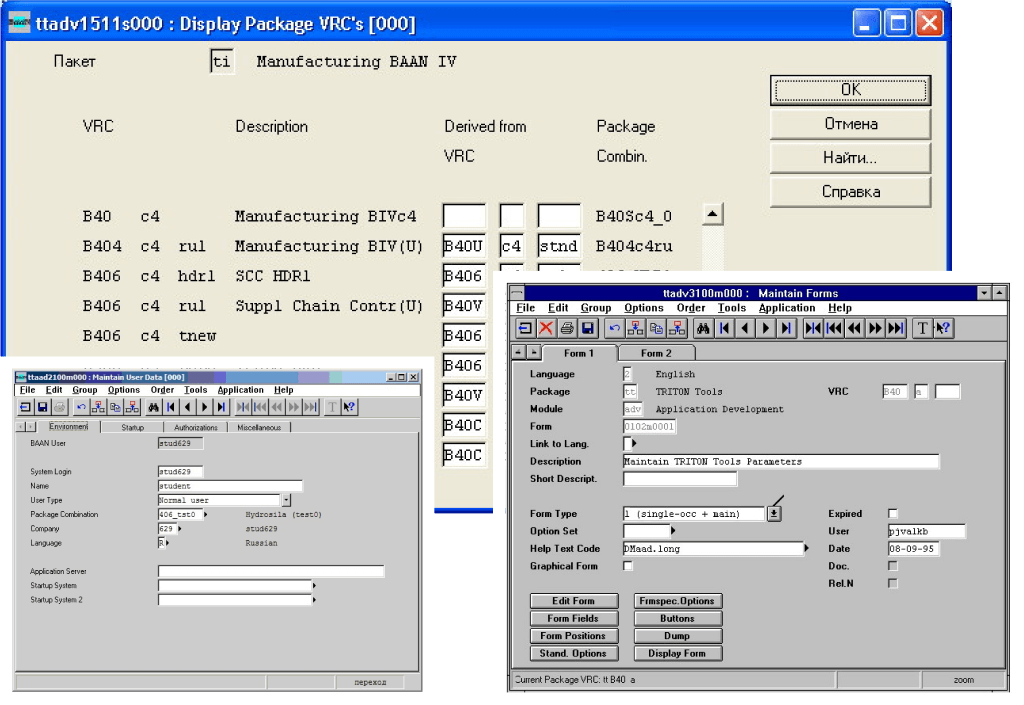Click the binoculars find icon in Maintain Forms

[703, 328]
